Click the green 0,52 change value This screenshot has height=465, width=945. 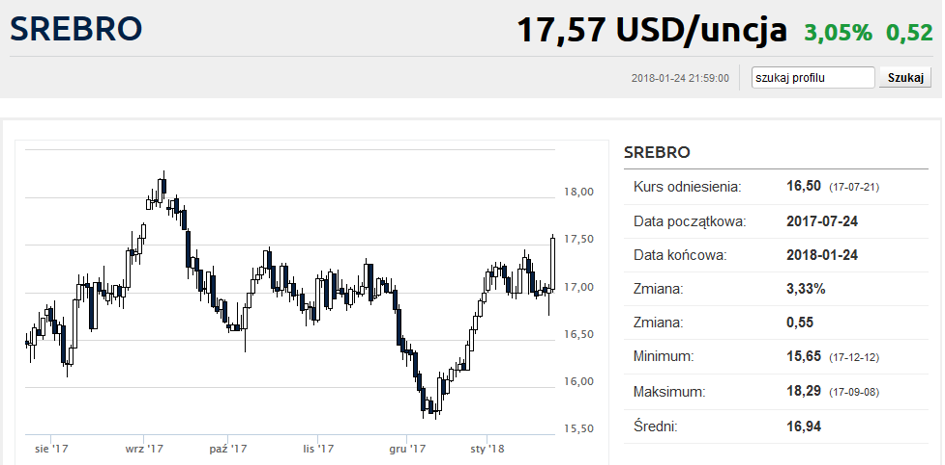click(x=909, y=32)
